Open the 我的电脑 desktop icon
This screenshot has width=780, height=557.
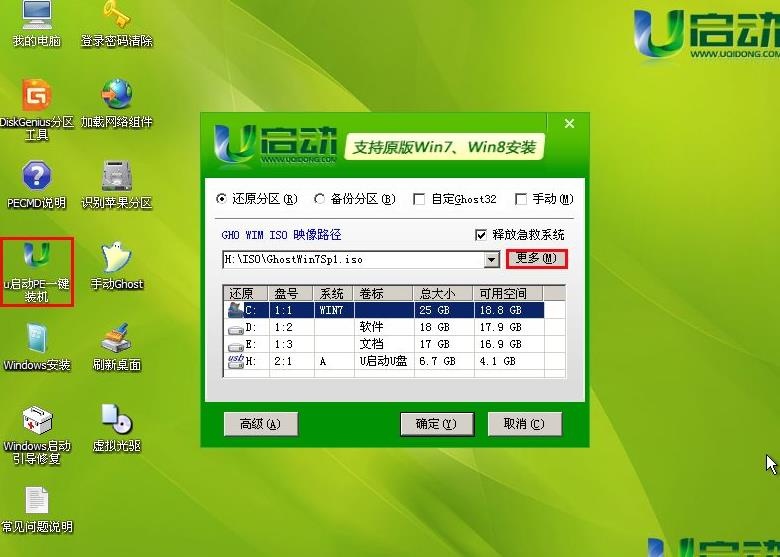36,24
